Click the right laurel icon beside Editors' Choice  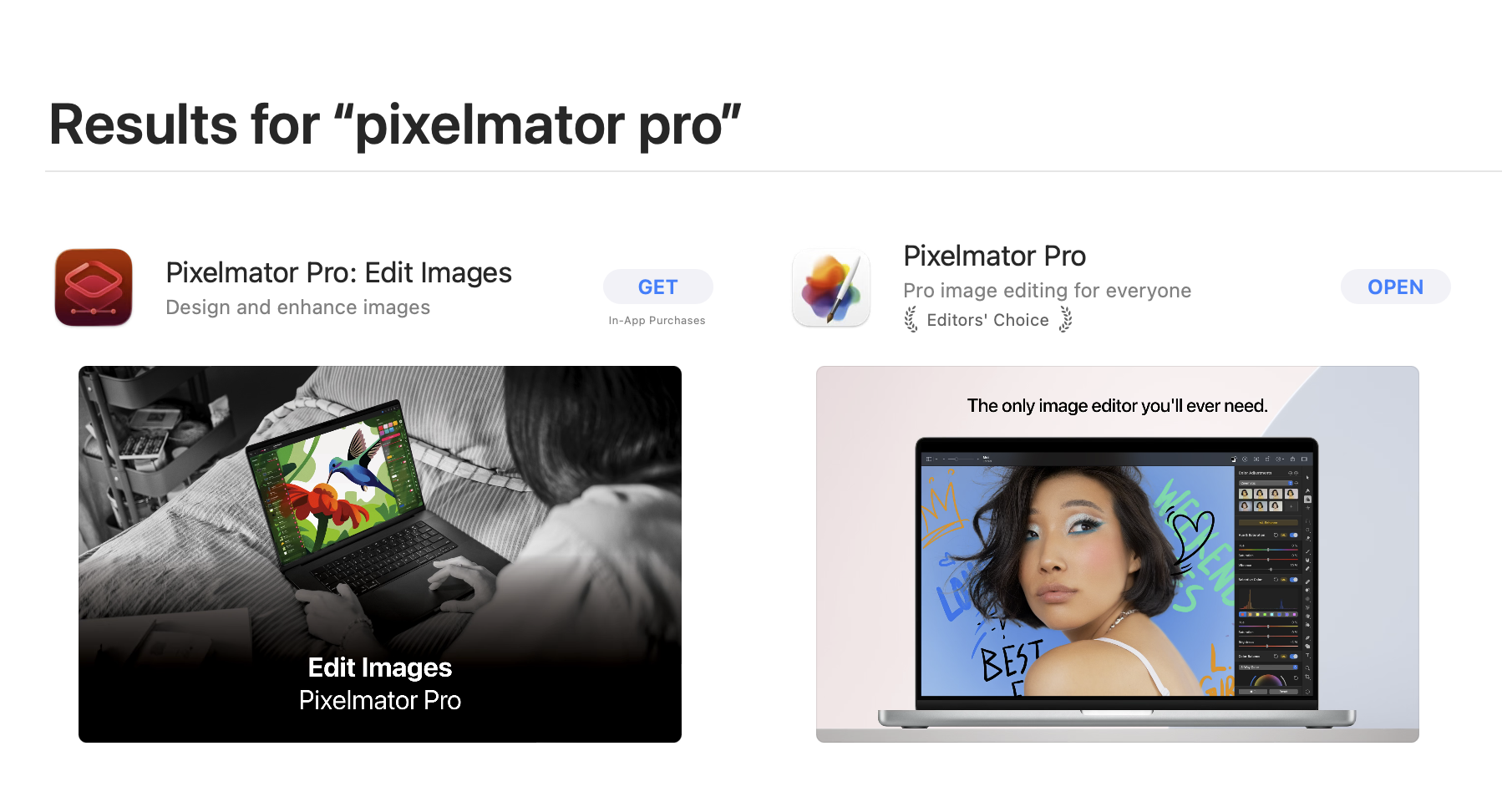1065,320
